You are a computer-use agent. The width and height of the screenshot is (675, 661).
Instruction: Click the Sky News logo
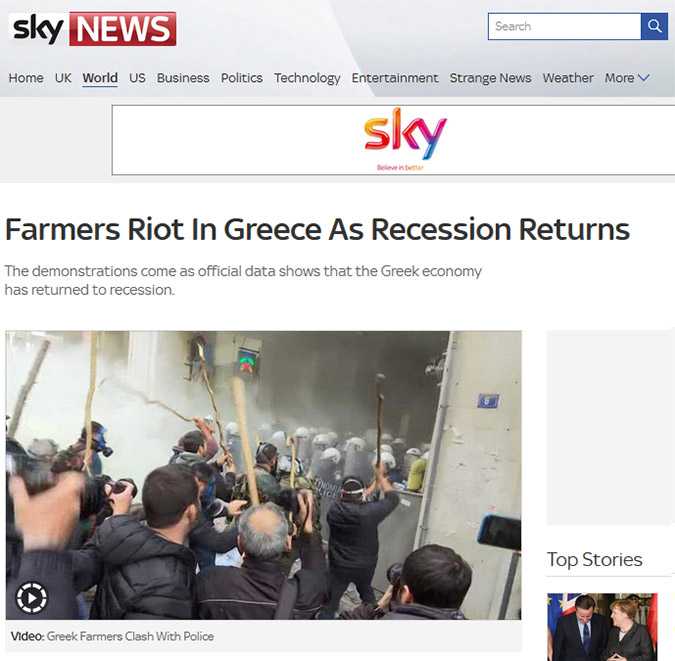[x=93, y=28]
